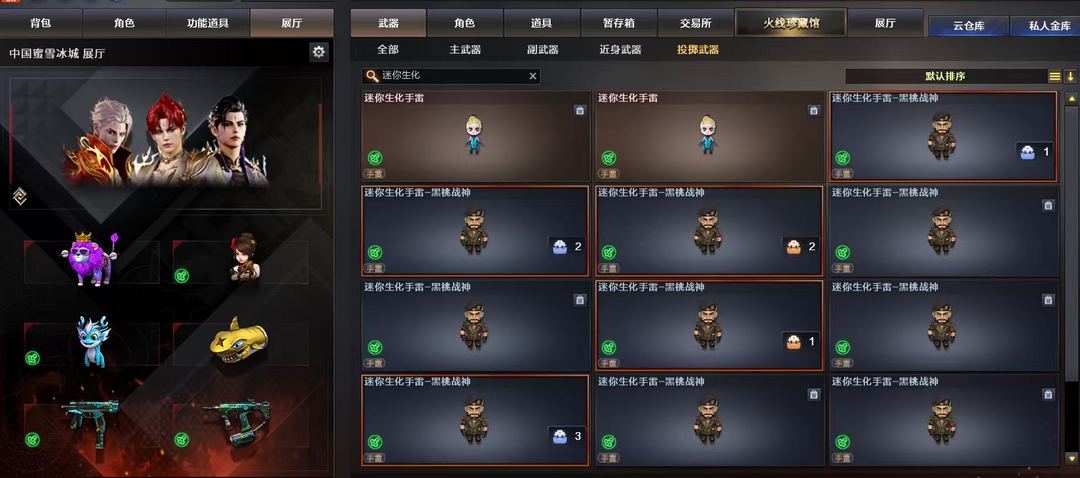The width and height of the screenshot is (1080, 478).
Task: Clear the search field with X
Action: point(532,76)
